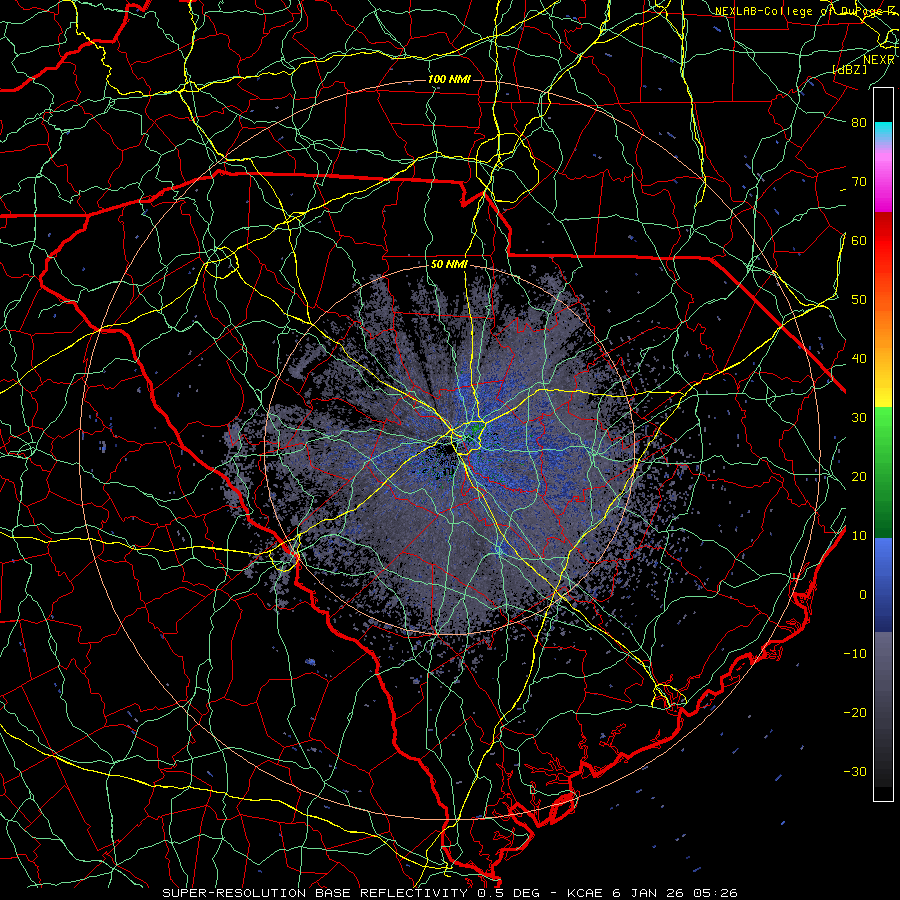Pick the orange band of the color bar

883,327
